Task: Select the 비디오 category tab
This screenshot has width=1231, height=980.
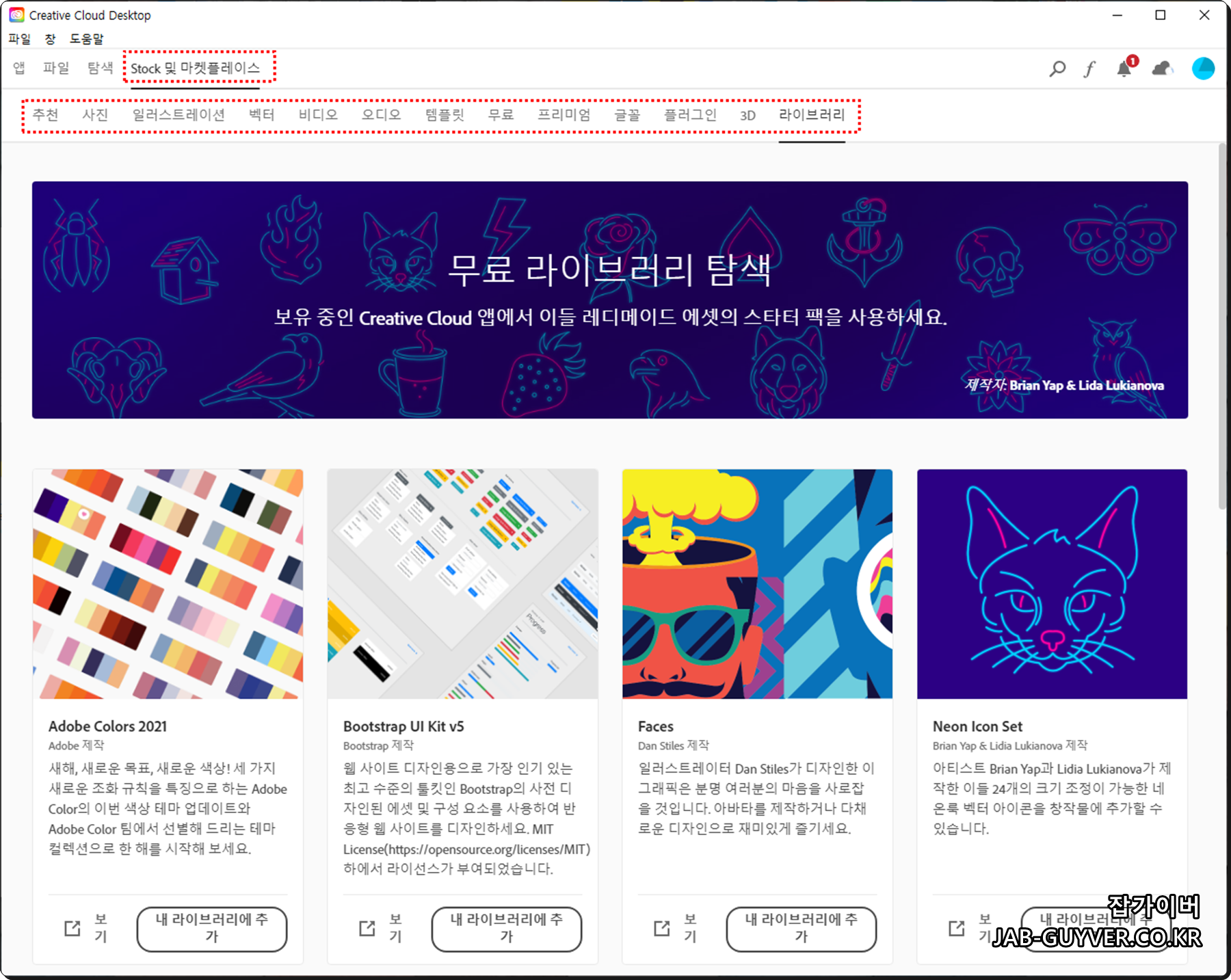Action: tap(318, 114)
